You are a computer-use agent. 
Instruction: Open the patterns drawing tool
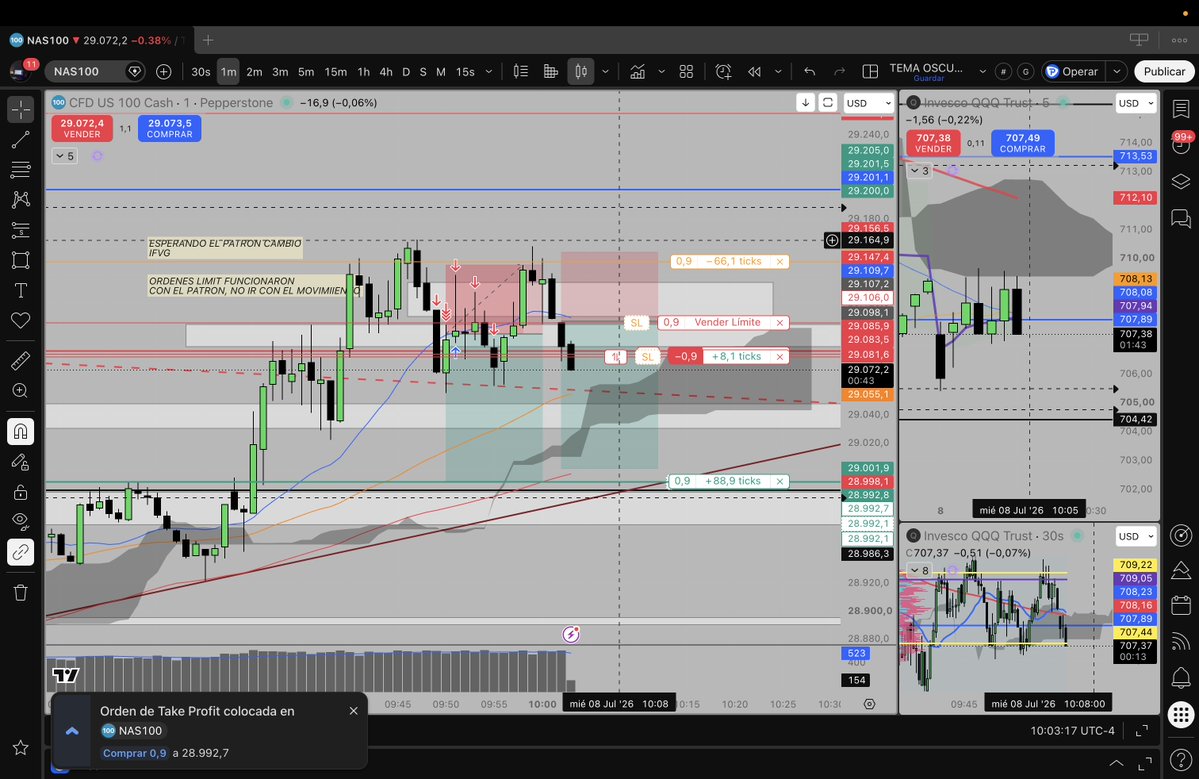click(21, 200)
